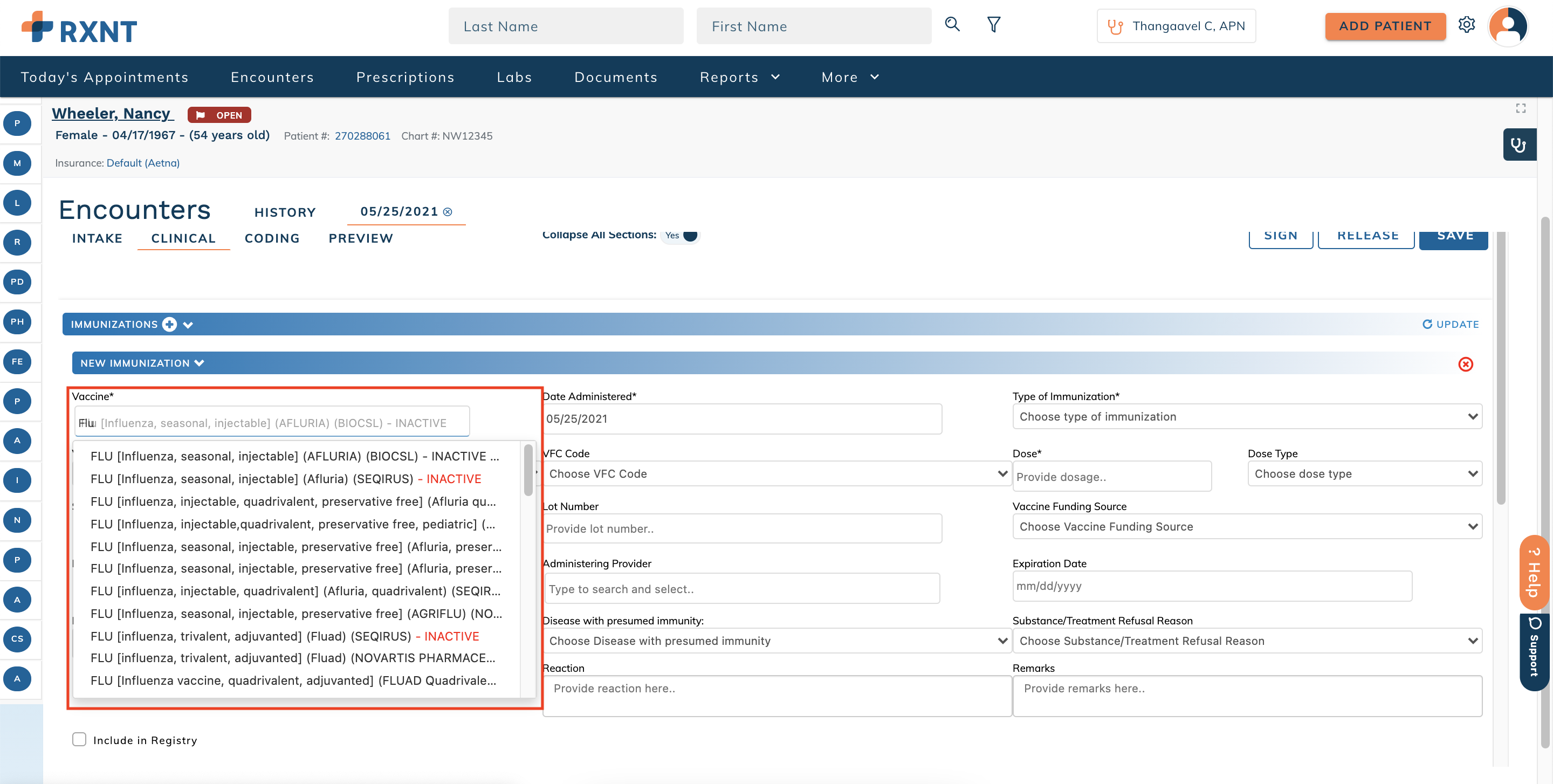Select the FE sidebar circle
1553x784 pixels.
[x=17, y=362]
